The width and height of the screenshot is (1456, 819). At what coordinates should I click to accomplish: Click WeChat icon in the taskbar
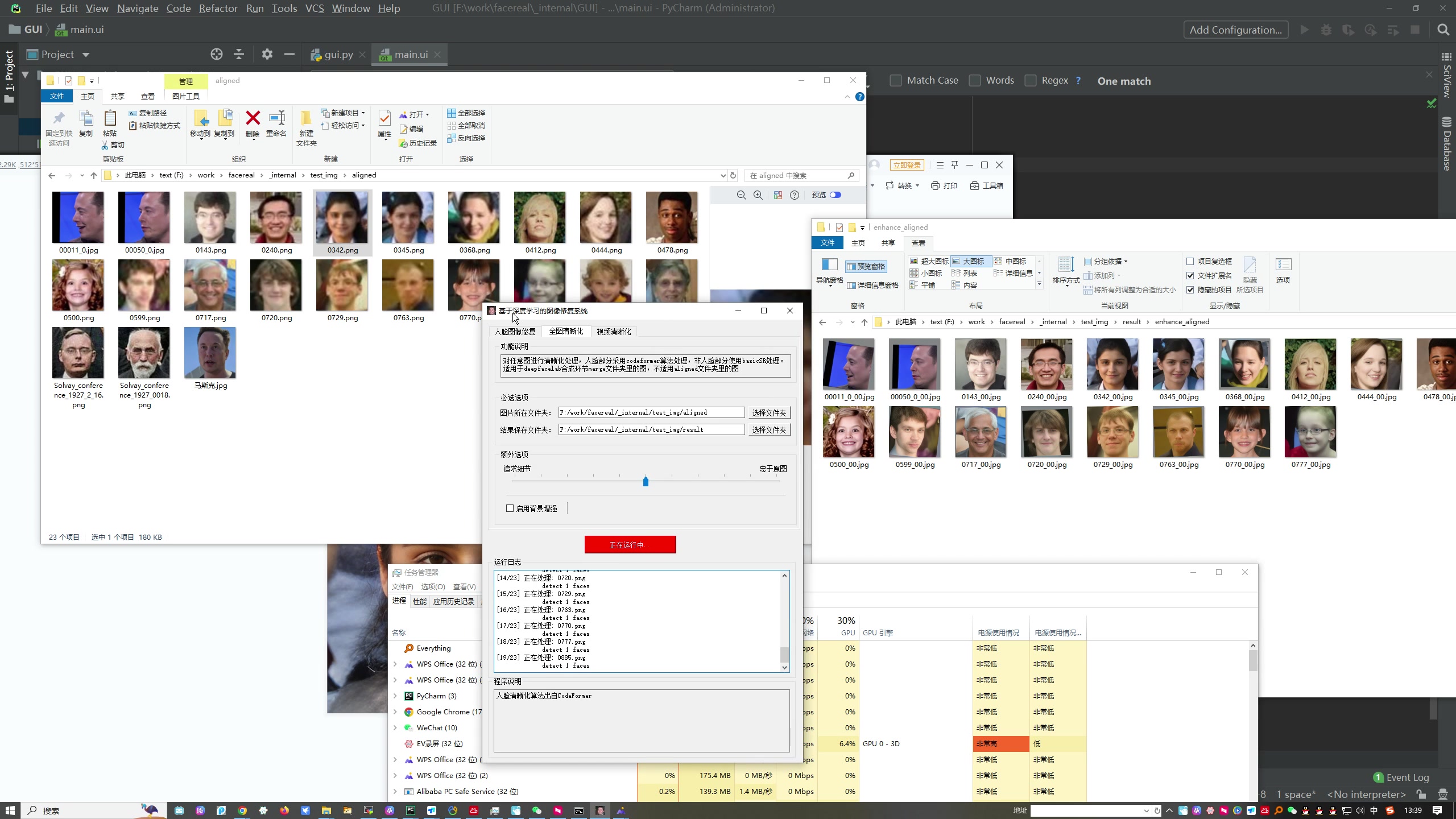(536, 810)
